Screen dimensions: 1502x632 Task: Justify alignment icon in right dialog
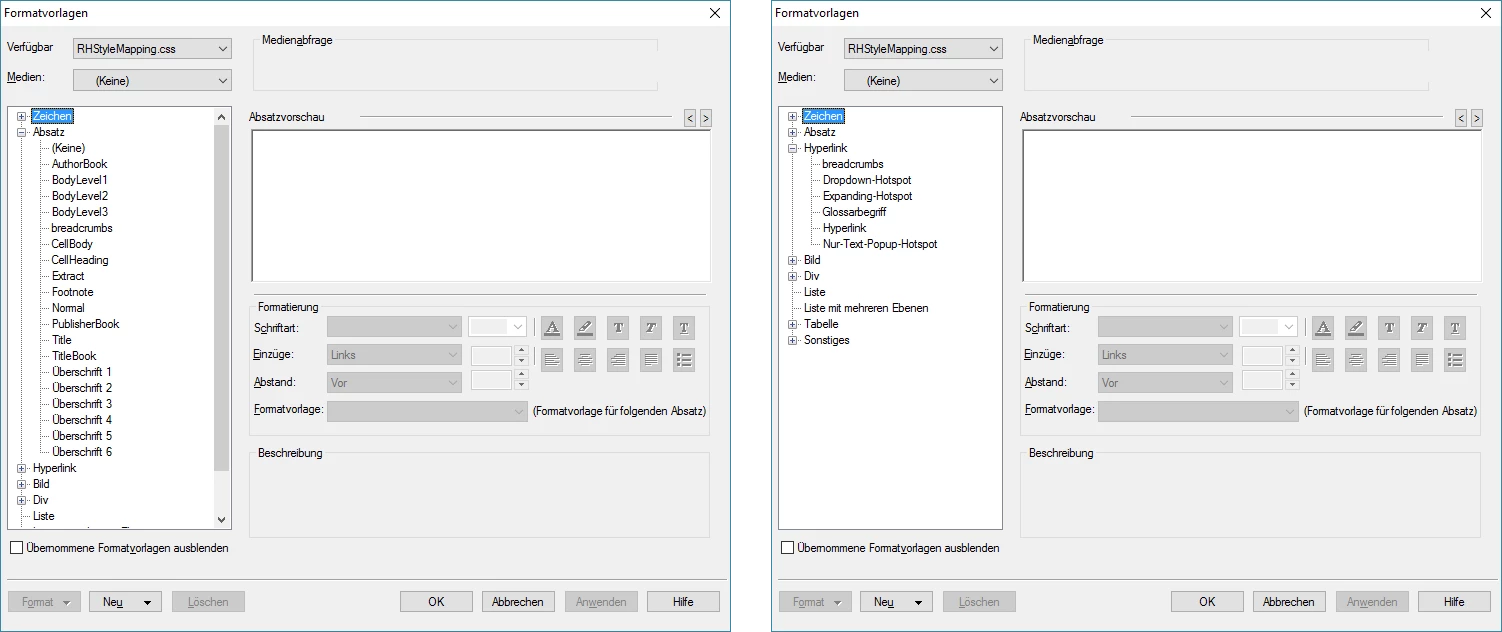(x=1422, y=360)
